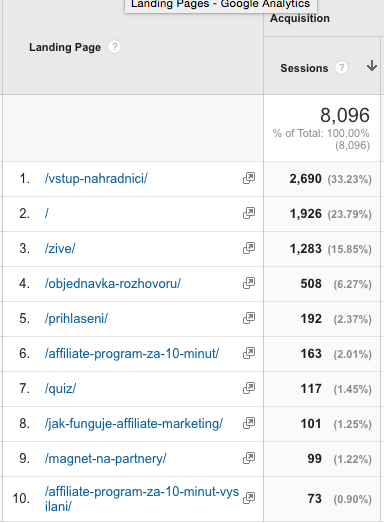
Task: Open external icon for /magnet-na-partnery/
Action: coord(249,458)
